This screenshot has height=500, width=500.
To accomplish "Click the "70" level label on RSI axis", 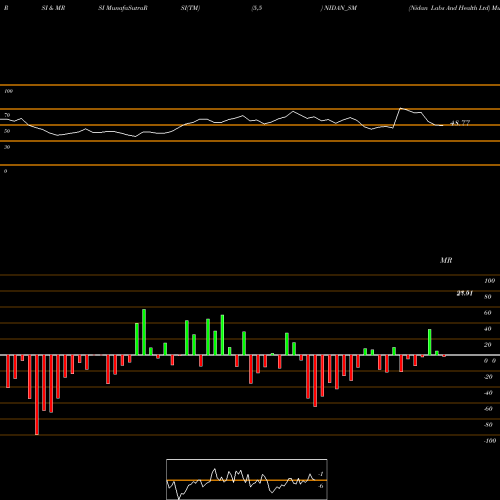I will click(7, 115).
